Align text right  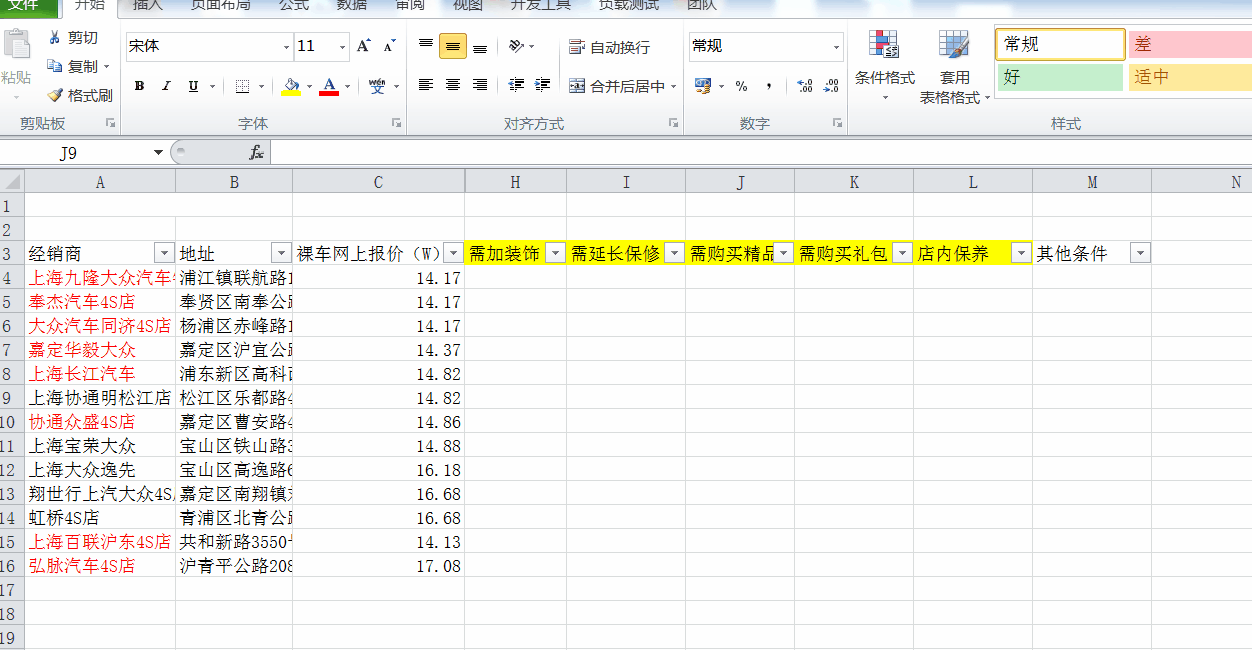pos(480,86)
